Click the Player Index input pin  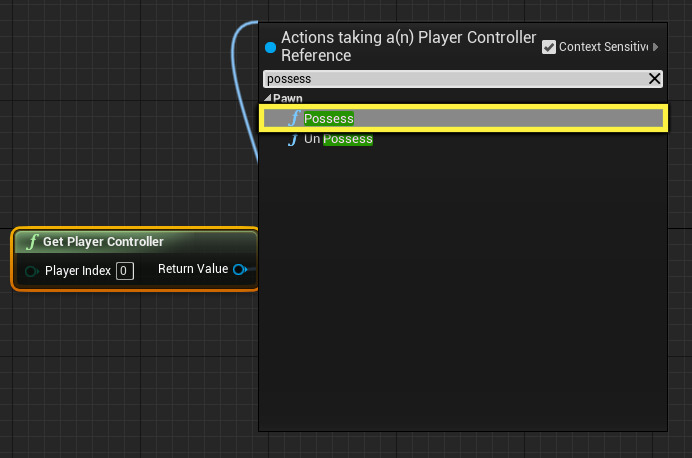(31, 270)
